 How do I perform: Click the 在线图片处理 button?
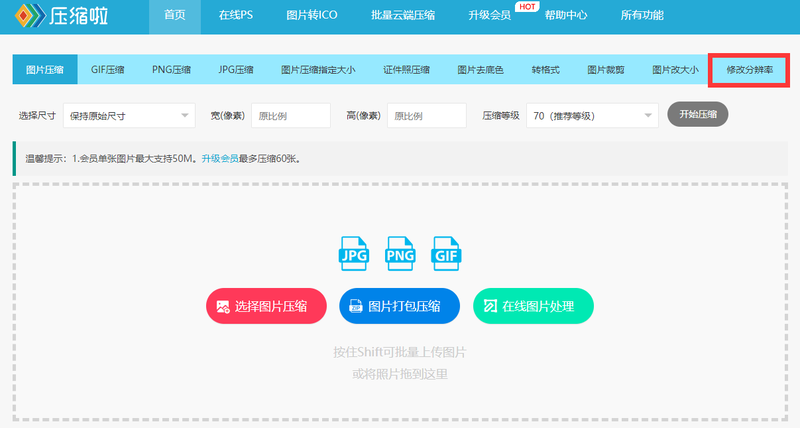(533, 306)
